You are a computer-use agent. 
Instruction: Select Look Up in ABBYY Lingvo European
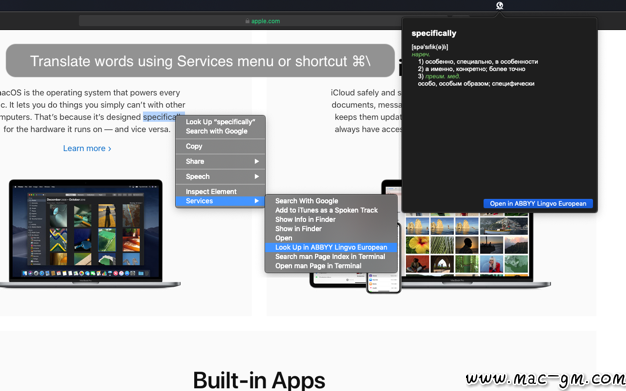click(331, 247)
